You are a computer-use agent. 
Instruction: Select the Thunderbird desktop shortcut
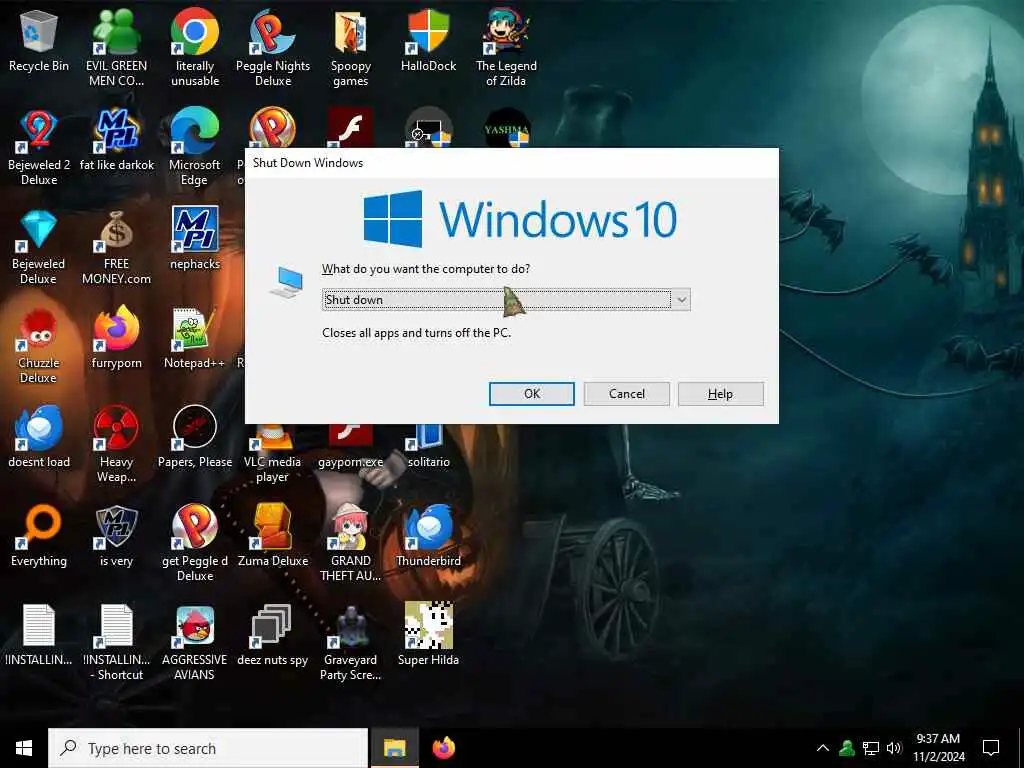coord(428,535)
